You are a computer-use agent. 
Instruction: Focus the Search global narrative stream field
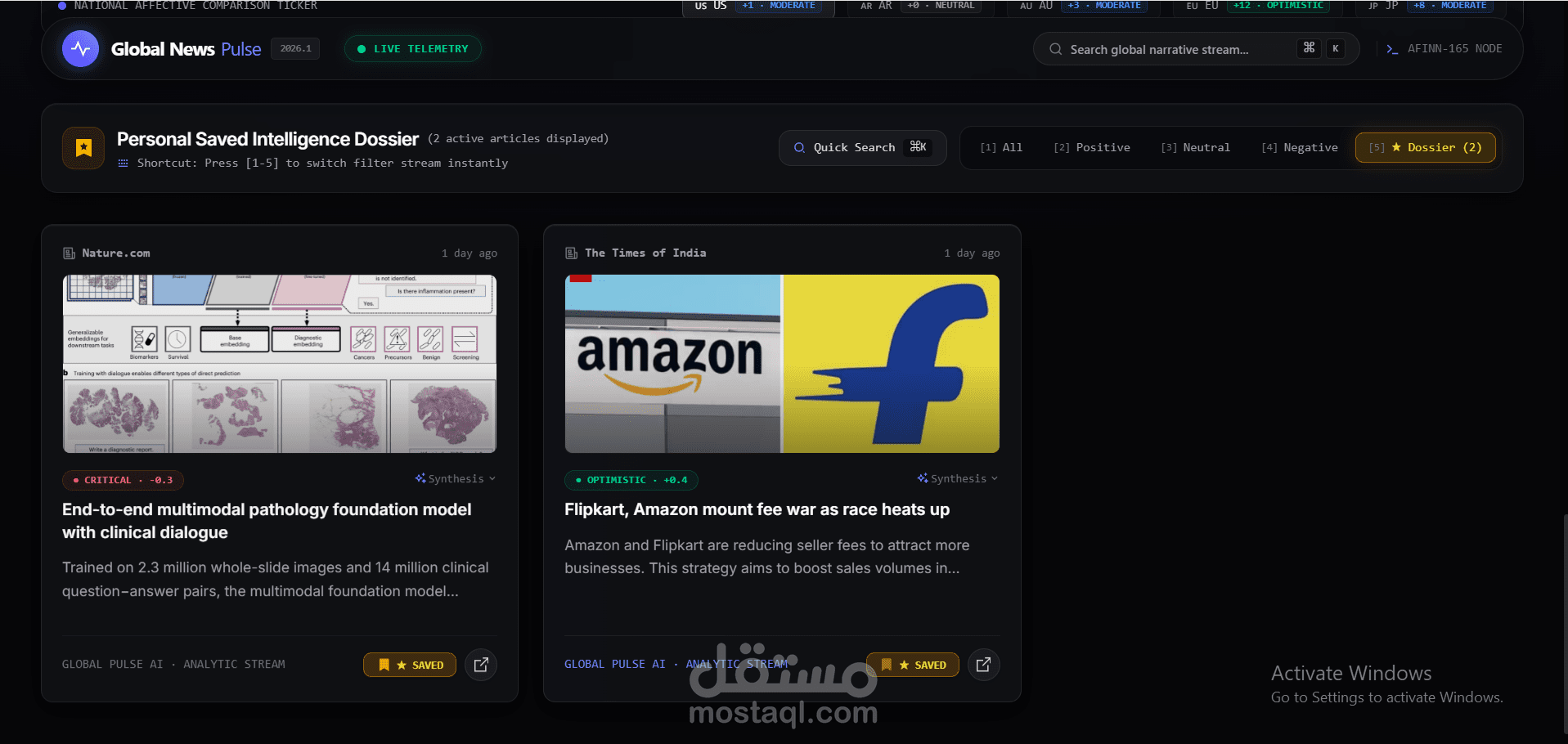[1197, 49]
